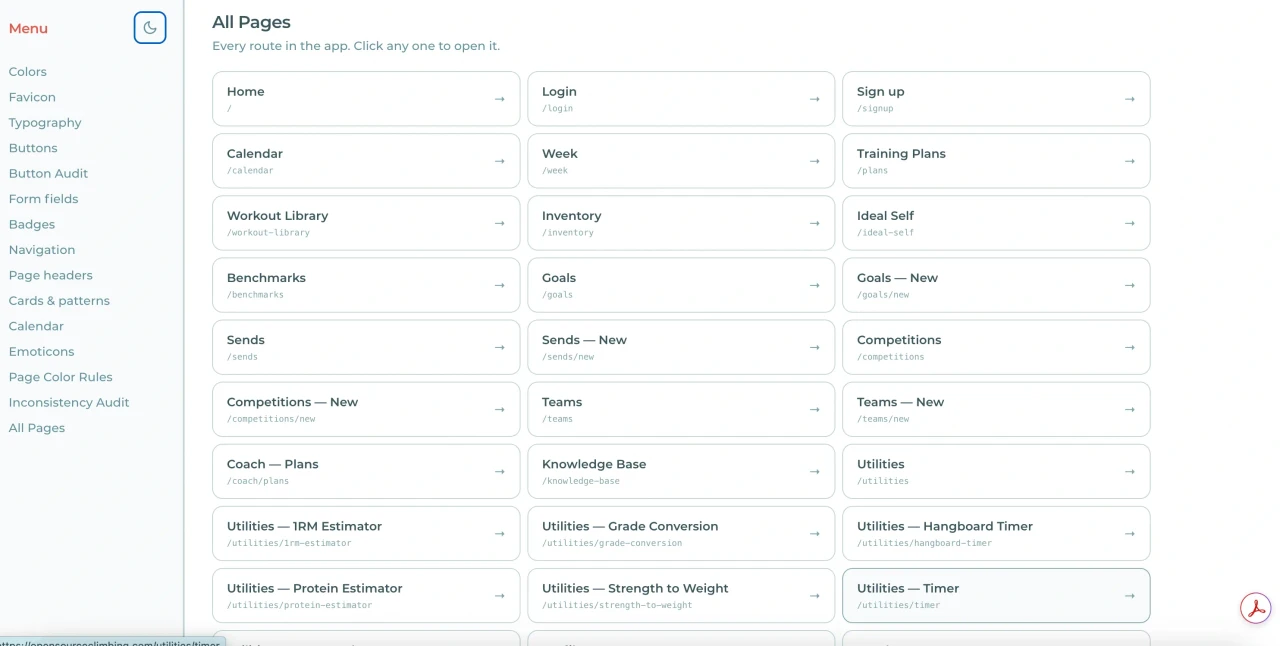Open Colors in the sidebar menu
This screenshot has height=646, width=1280.
tap(28, 72)
